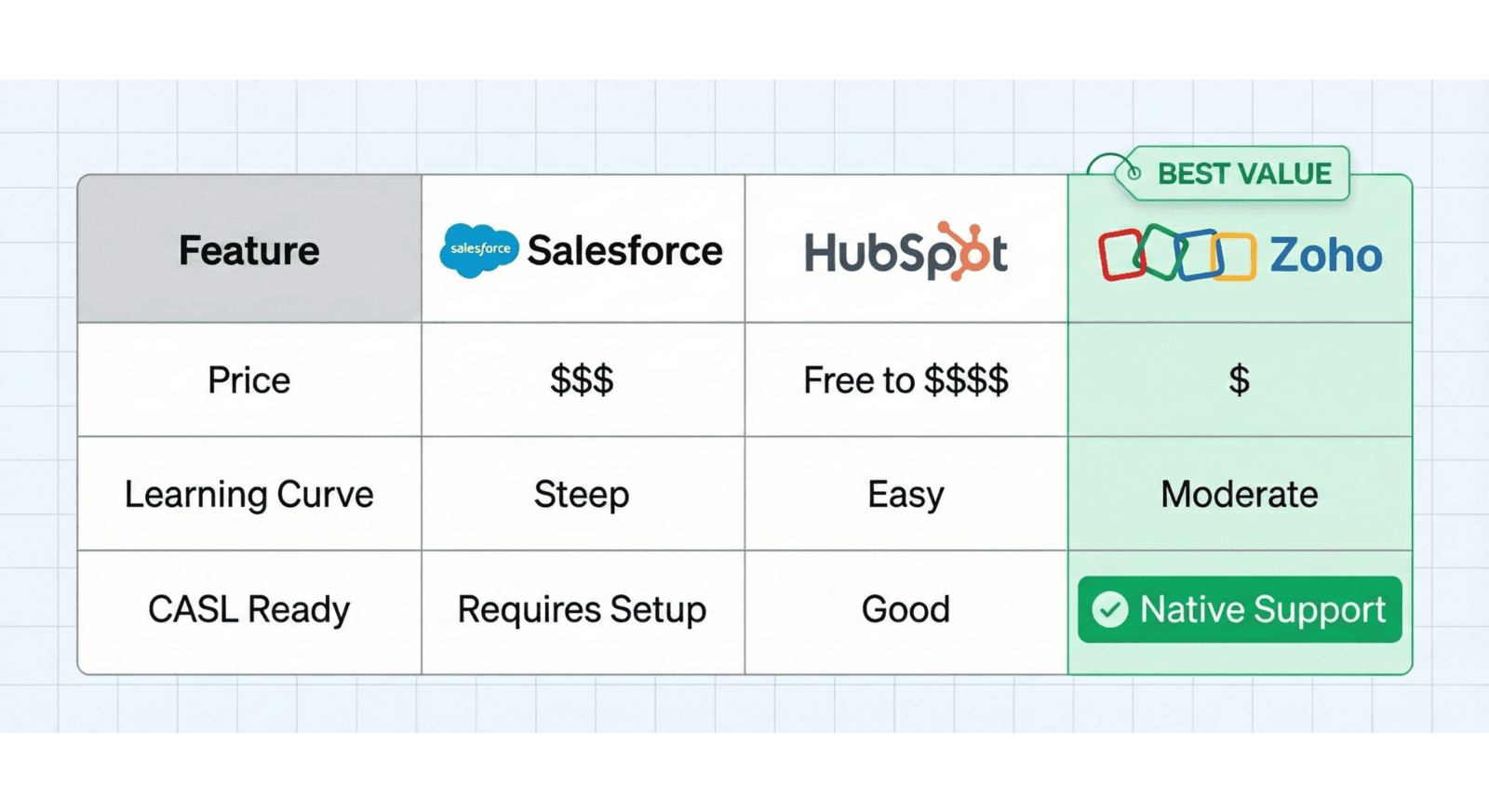Click the Free to $$$$ HubSpot cell
The image size is (1489, 812).
coord(905,380)
